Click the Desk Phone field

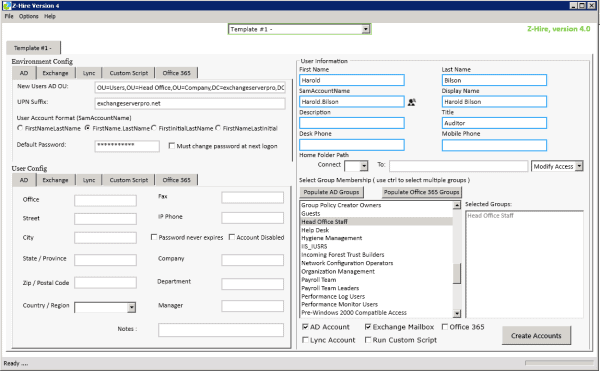tap(352, 145)
